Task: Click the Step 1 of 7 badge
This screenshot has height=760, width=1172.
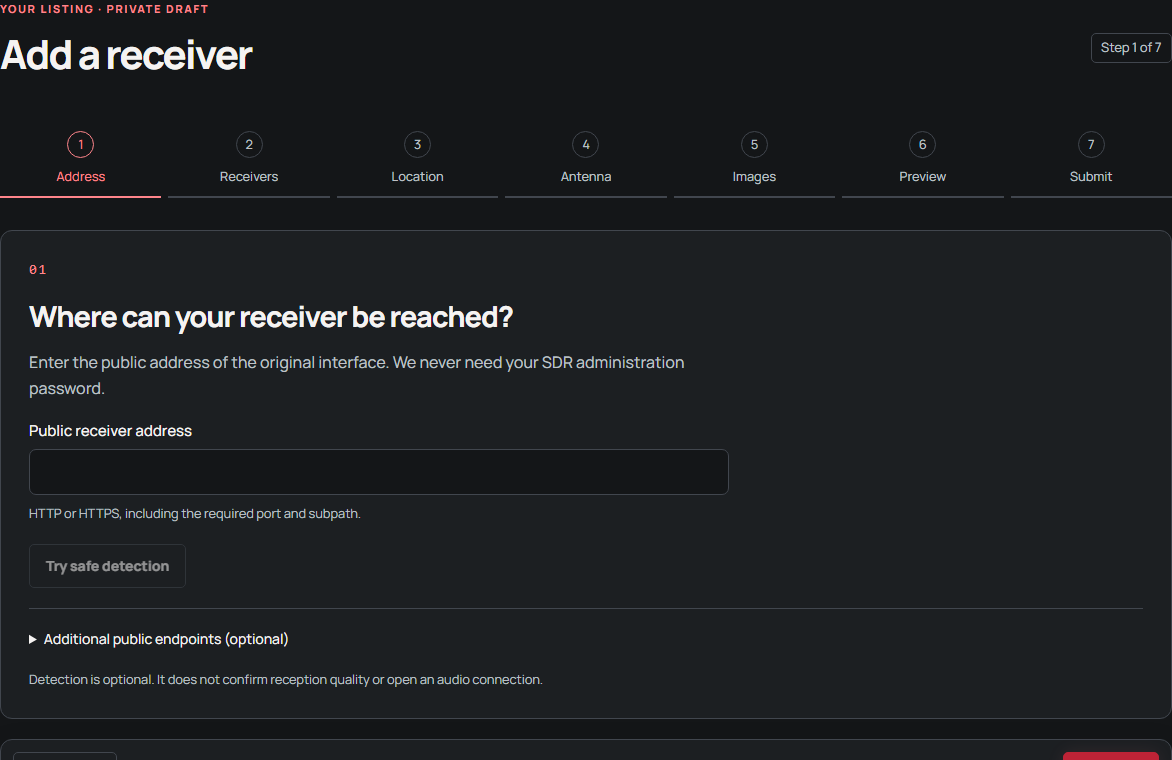Action: pos(1130,48)
